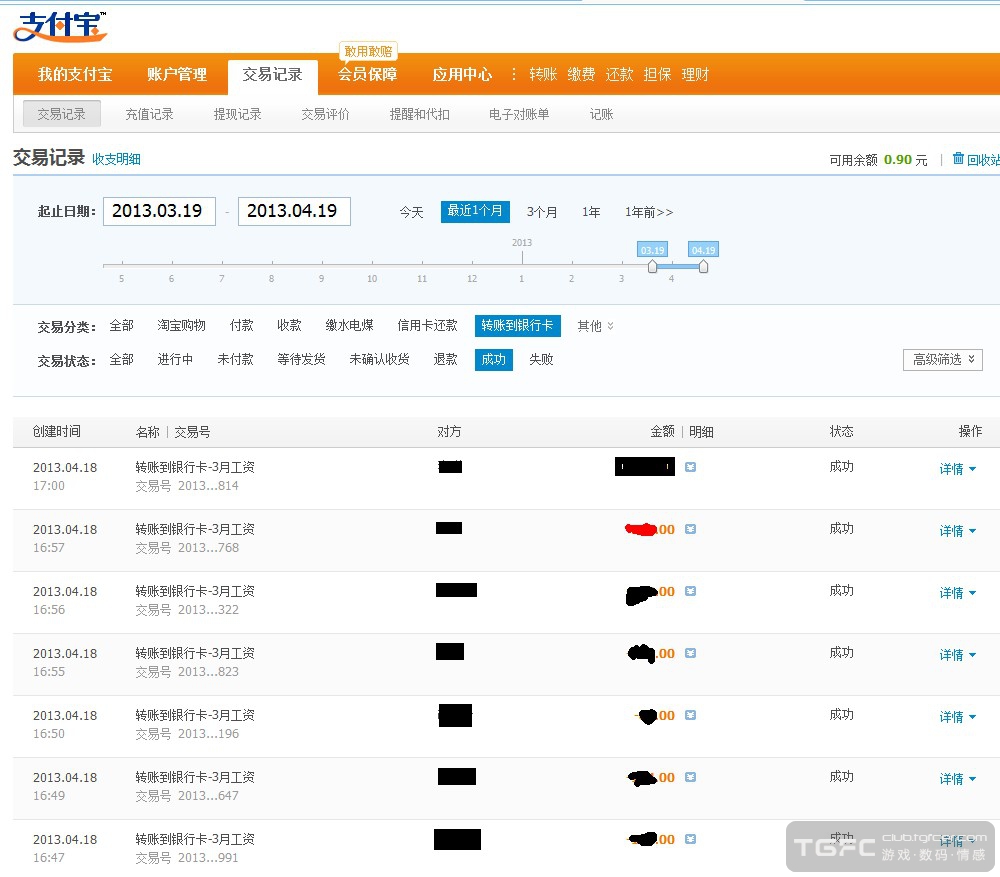This screenshot has height=877, width=1000.
Task: Open 高级筛选 advanced filter dropdown
Action: [942, 359]
